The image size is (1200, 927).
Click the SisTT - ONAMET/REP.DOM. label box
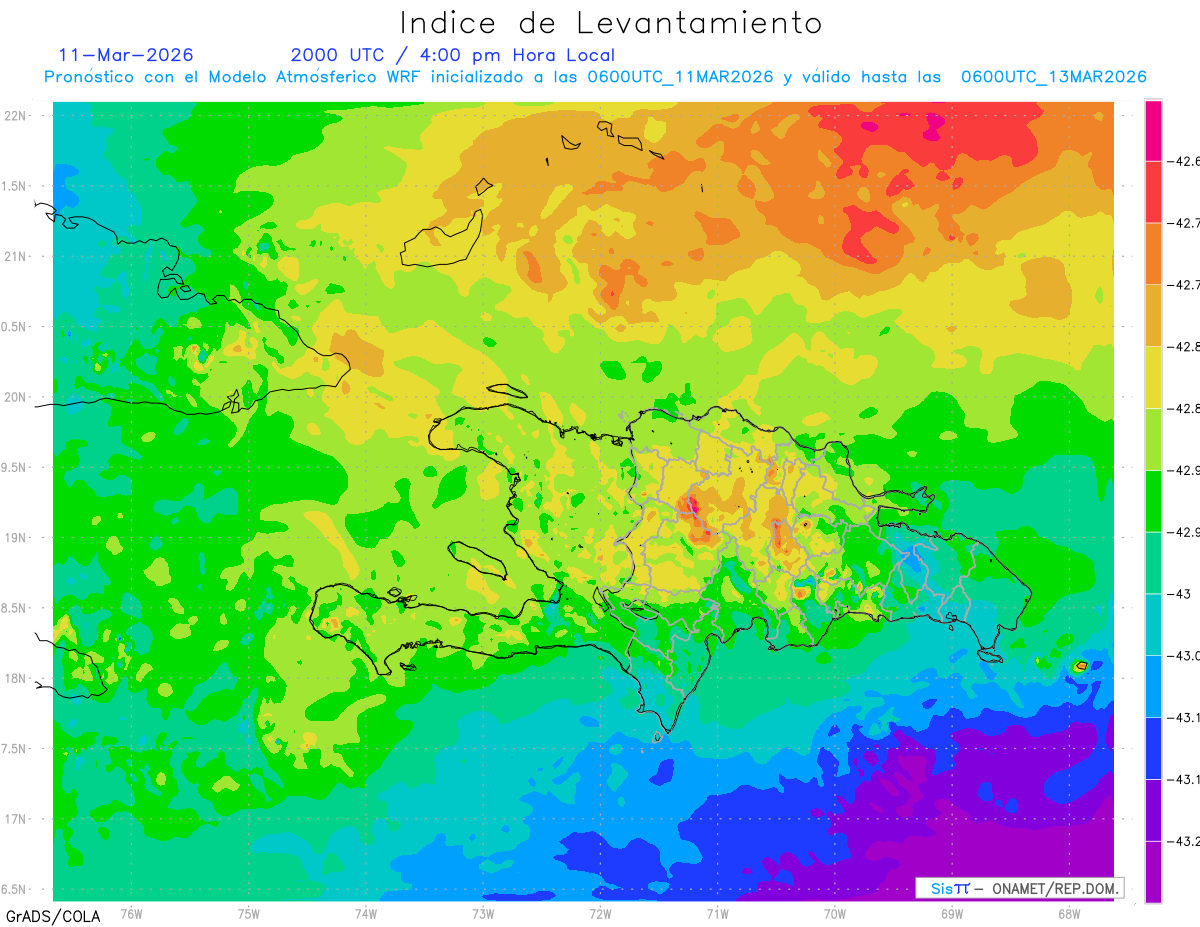(x=1019, y=888)
